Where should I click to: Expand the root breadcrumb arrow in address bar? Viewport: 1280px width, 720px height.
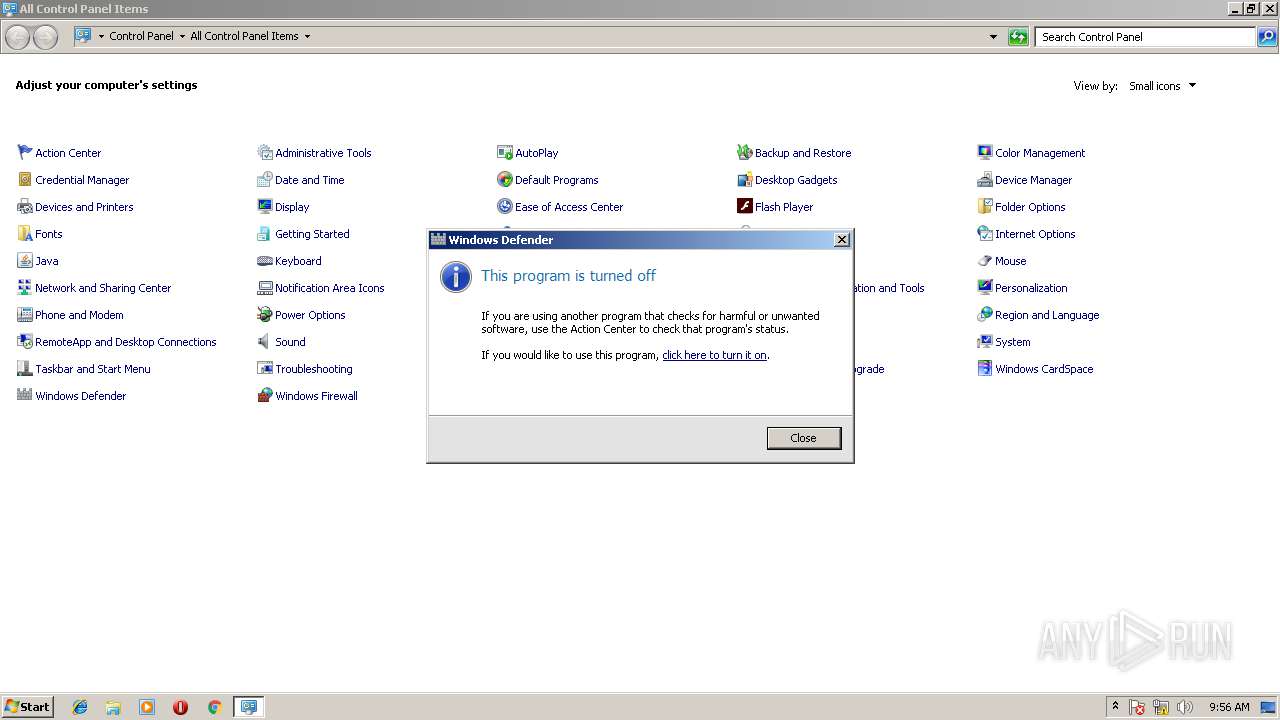pyautogui.click(x=101, y=36)
